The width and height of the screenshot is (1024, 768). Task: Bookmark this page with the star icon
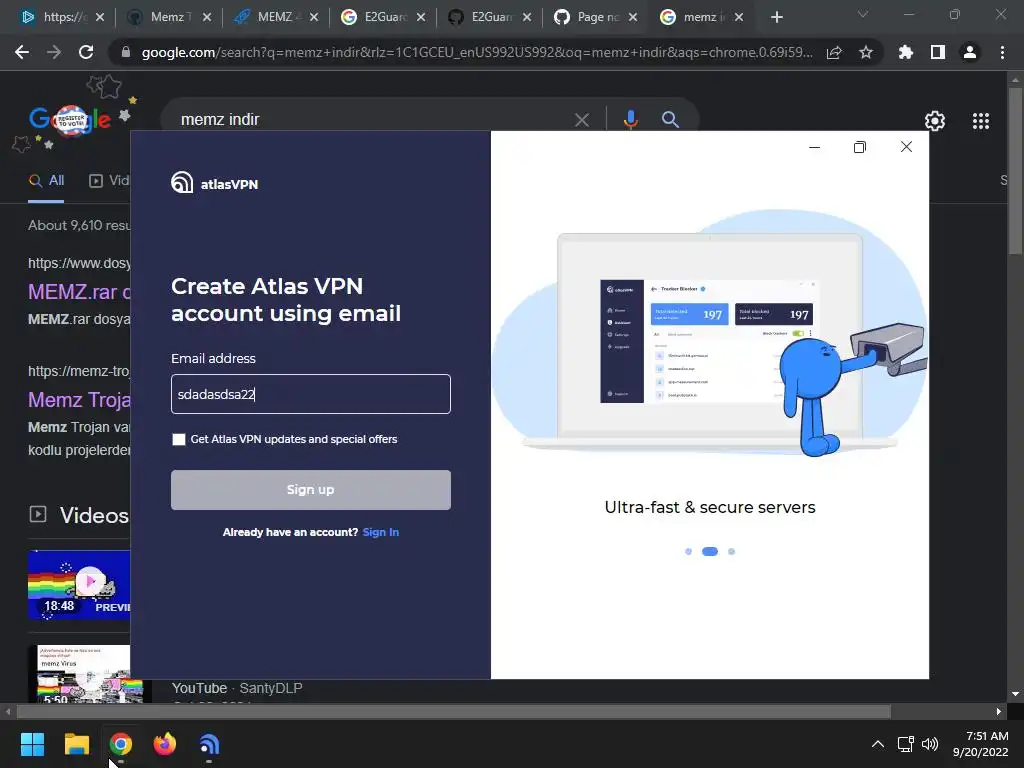pos(866,52)
